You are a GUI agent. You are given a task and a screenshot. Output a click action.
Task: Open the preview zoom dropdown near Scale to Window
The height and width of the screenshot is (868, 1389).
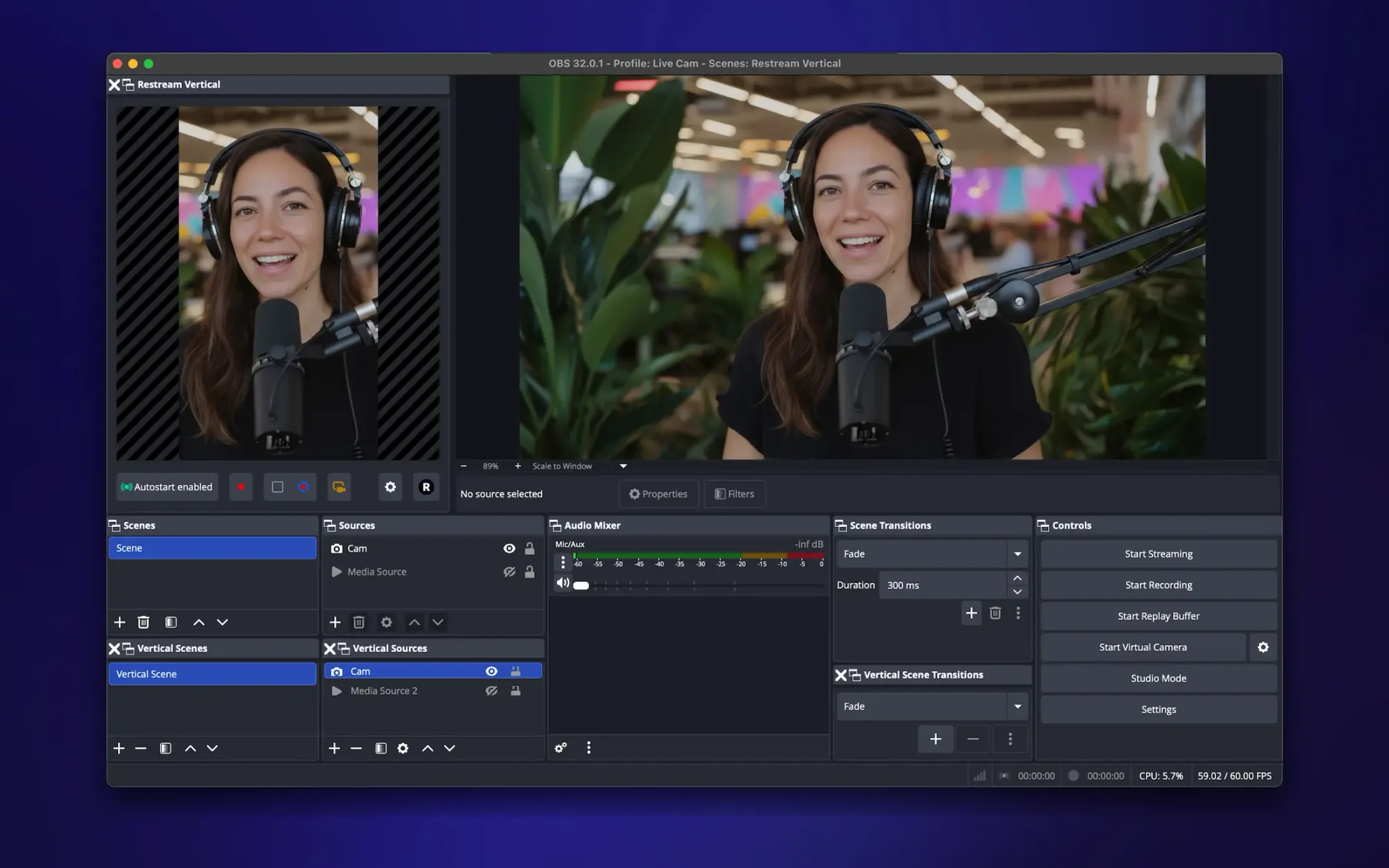pos(623,466)
